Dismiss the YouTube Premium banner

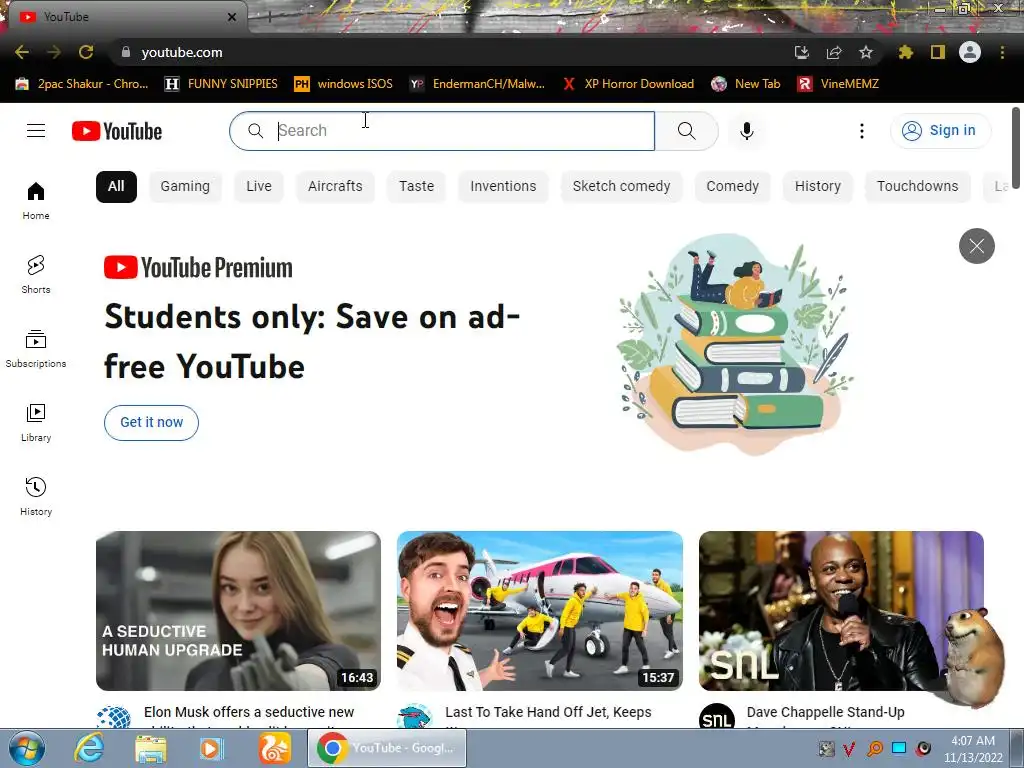(976, 246)
